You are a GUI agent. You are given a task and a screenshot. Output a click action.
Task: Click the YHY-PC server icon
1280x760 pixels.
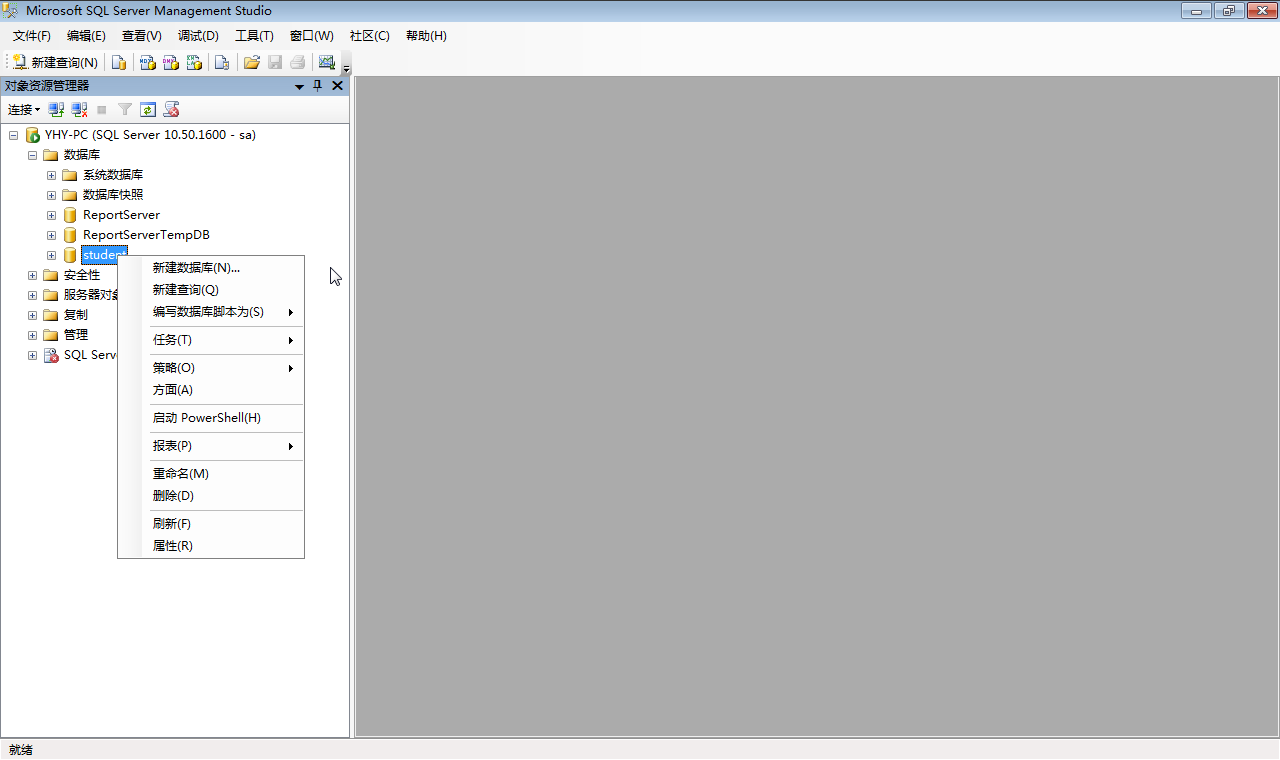[32, 135]
